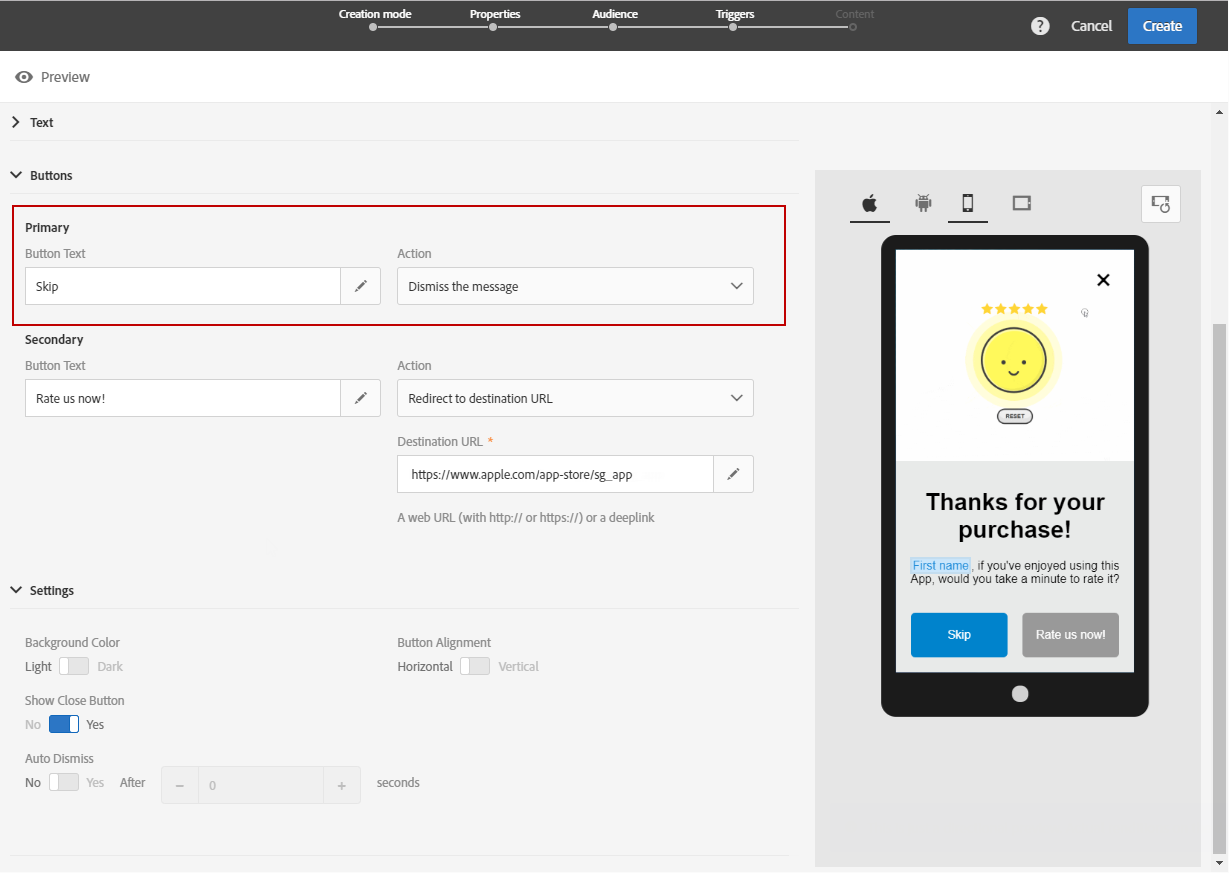Click pencil icon next to Skip text
1229x873 pixels.
361,286
